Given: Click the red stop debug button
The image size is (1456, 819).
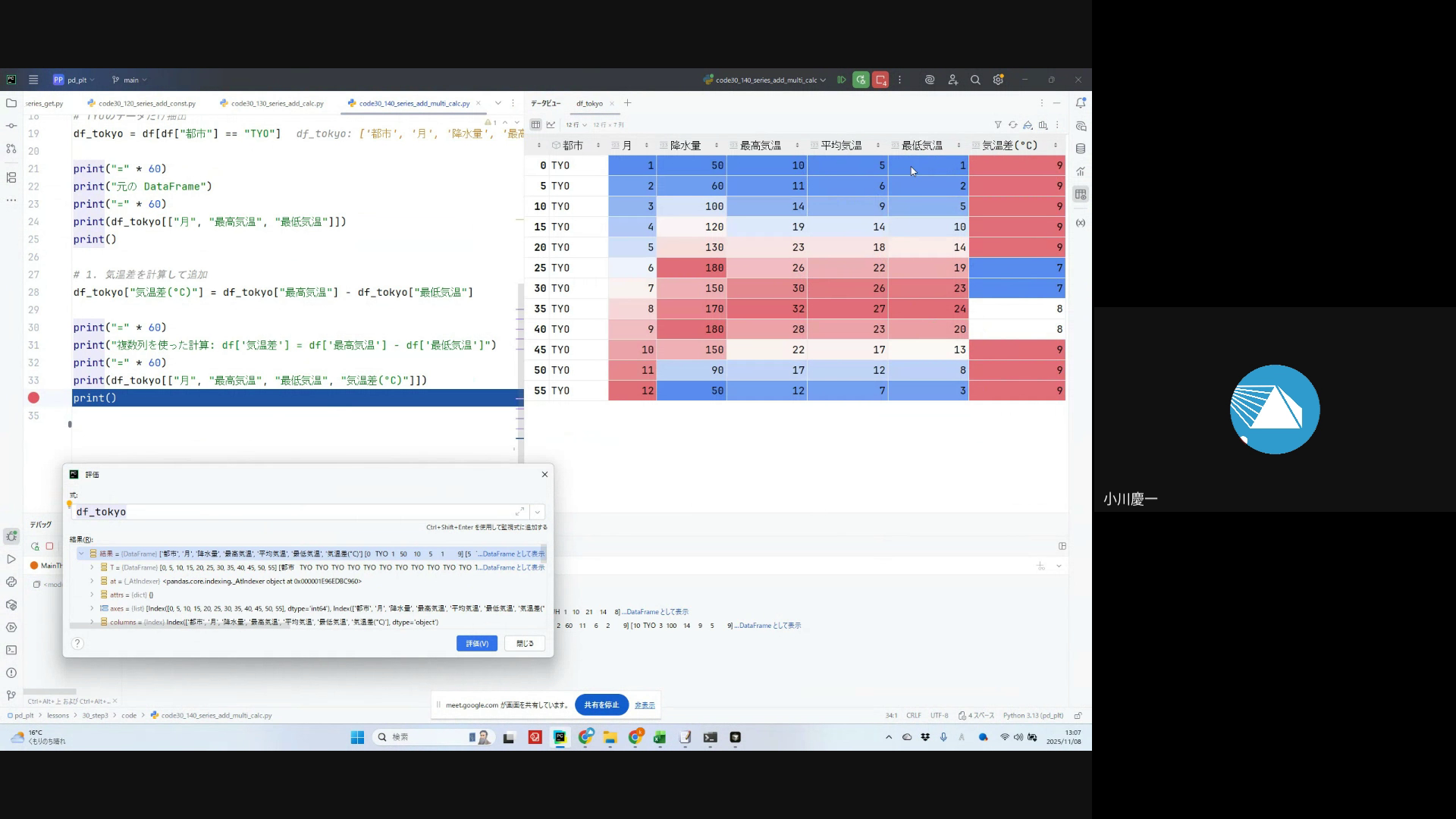Looking at the screenshot, I should tap(880, 80).
